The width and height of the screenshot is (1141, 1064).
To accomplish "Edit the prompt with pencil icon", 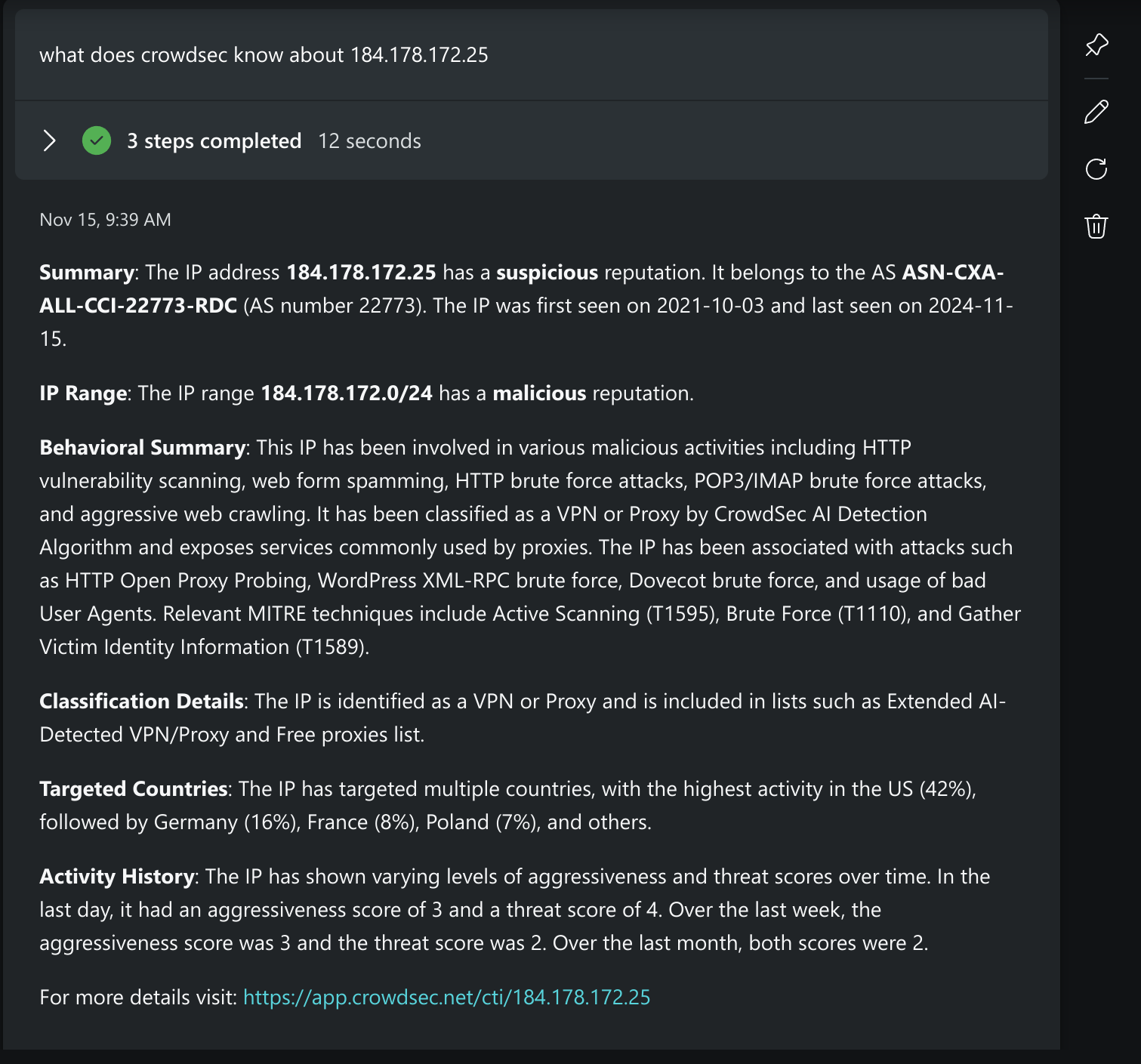I will pyautogui.click(x=1096, y=112).
